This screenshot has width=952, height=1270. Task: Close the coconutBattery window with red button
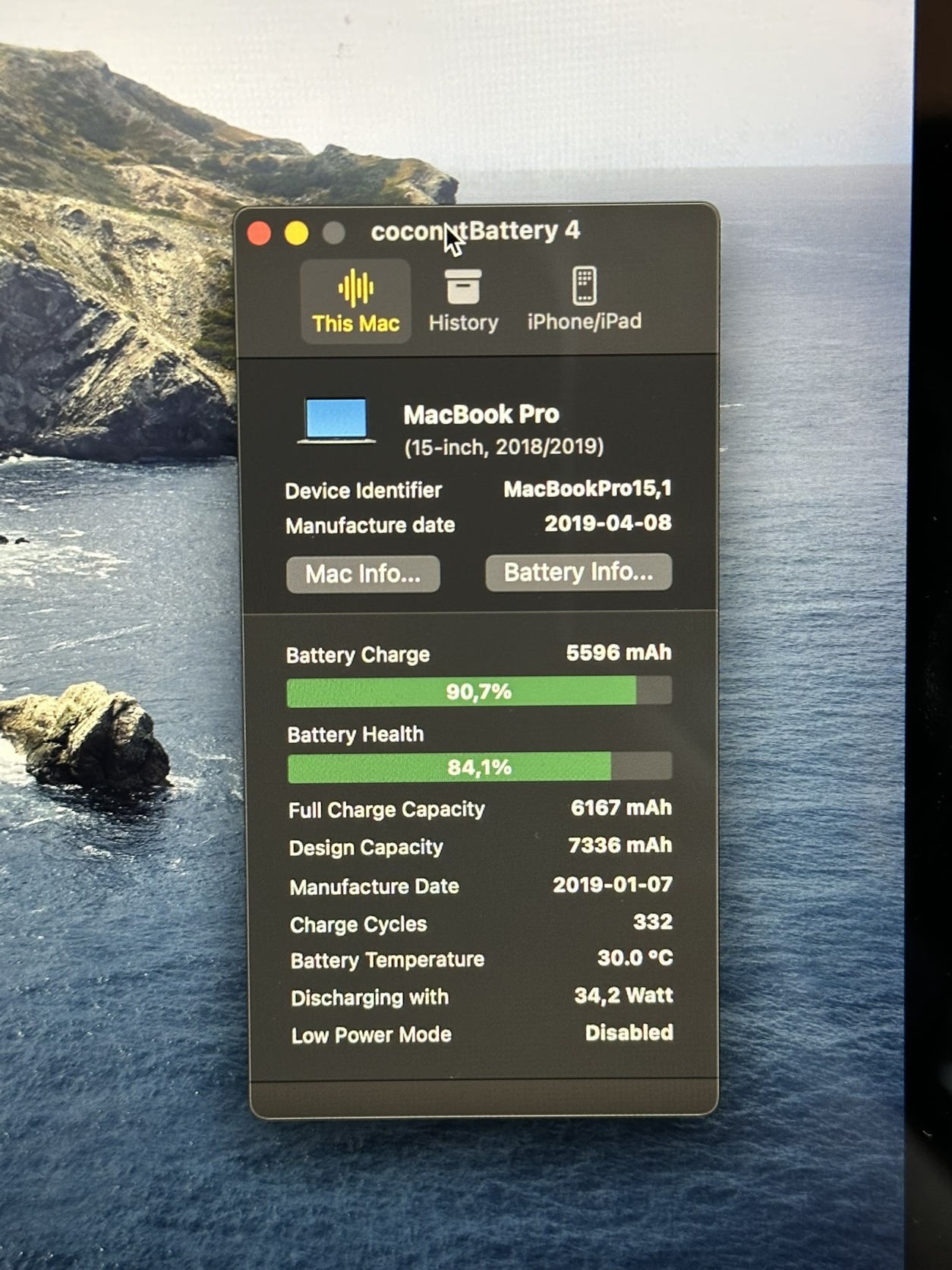click(x=259, y=233)
